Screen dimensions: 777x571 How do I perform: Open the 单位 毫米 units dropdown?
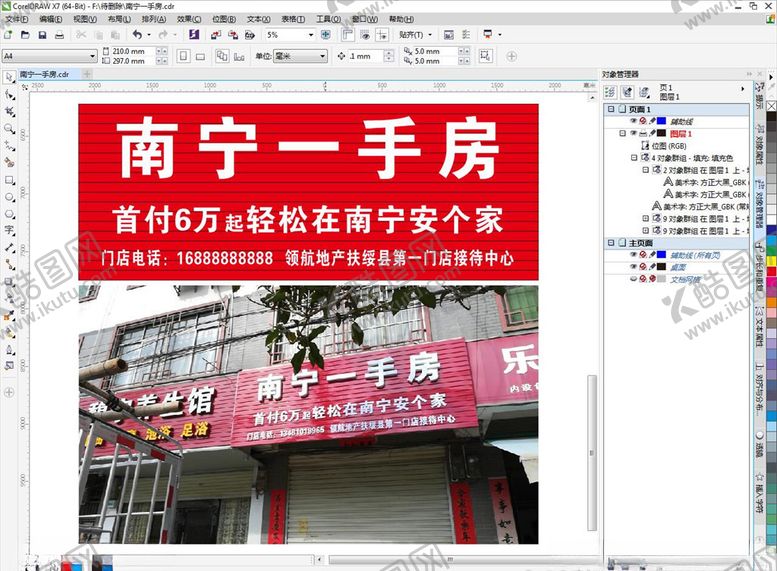322,56
